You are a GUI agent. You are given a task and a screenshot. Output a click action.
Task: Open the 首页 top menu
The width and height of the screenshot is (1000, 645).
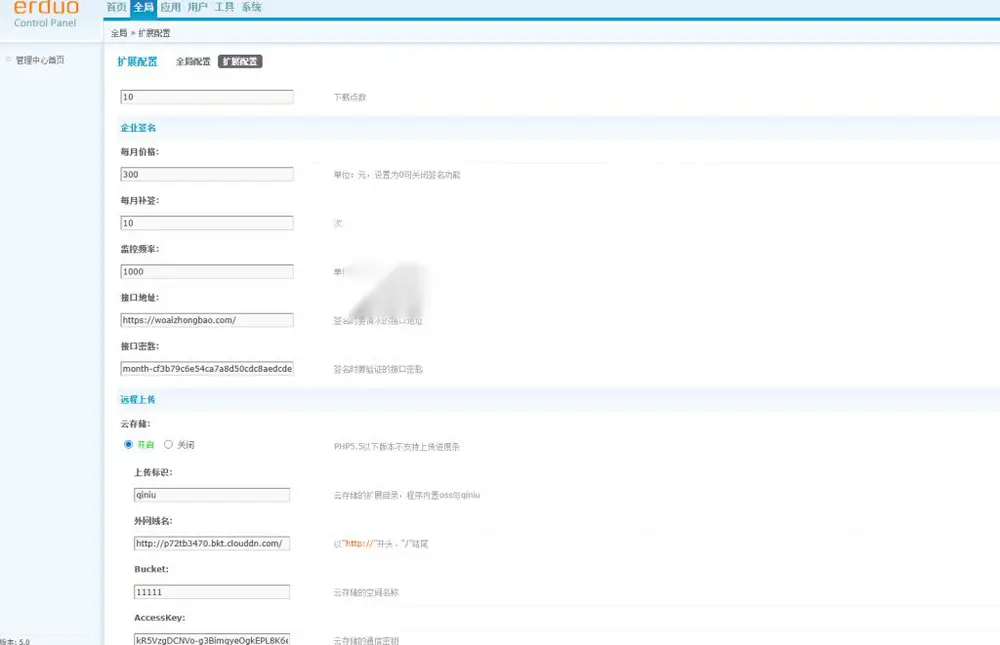116,7
